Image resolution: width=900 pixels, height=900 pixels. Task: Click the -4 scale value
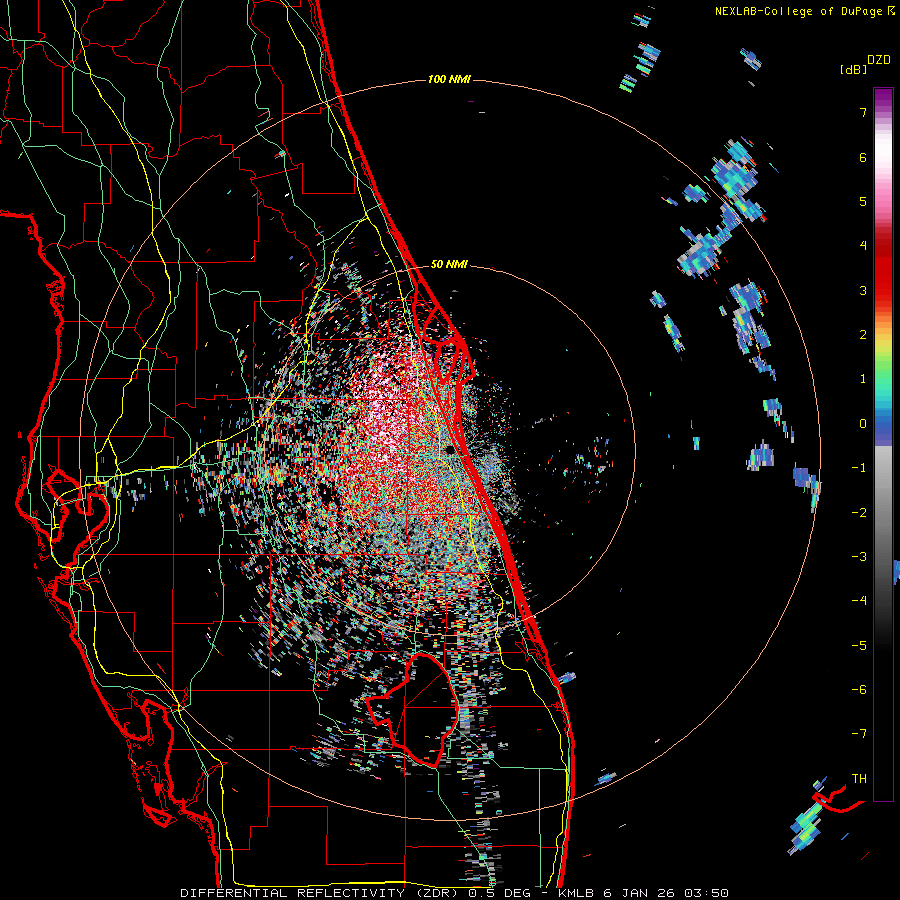click(x=859, y=601)
